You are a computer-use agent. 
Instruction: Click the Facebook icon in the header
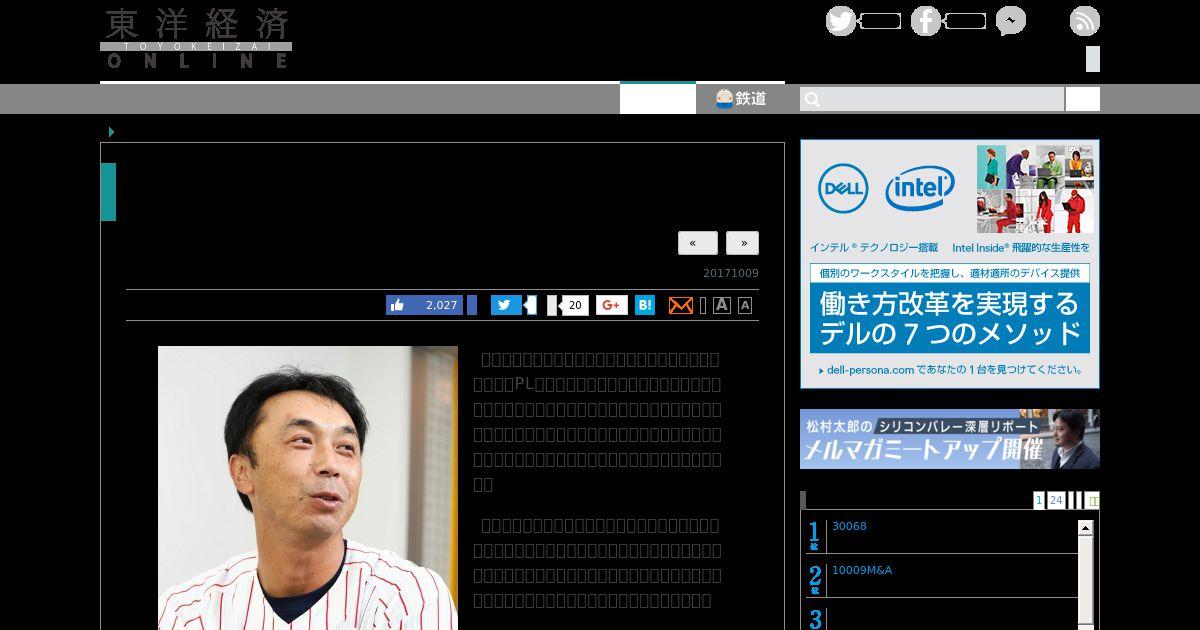click(x=926, y=21)
